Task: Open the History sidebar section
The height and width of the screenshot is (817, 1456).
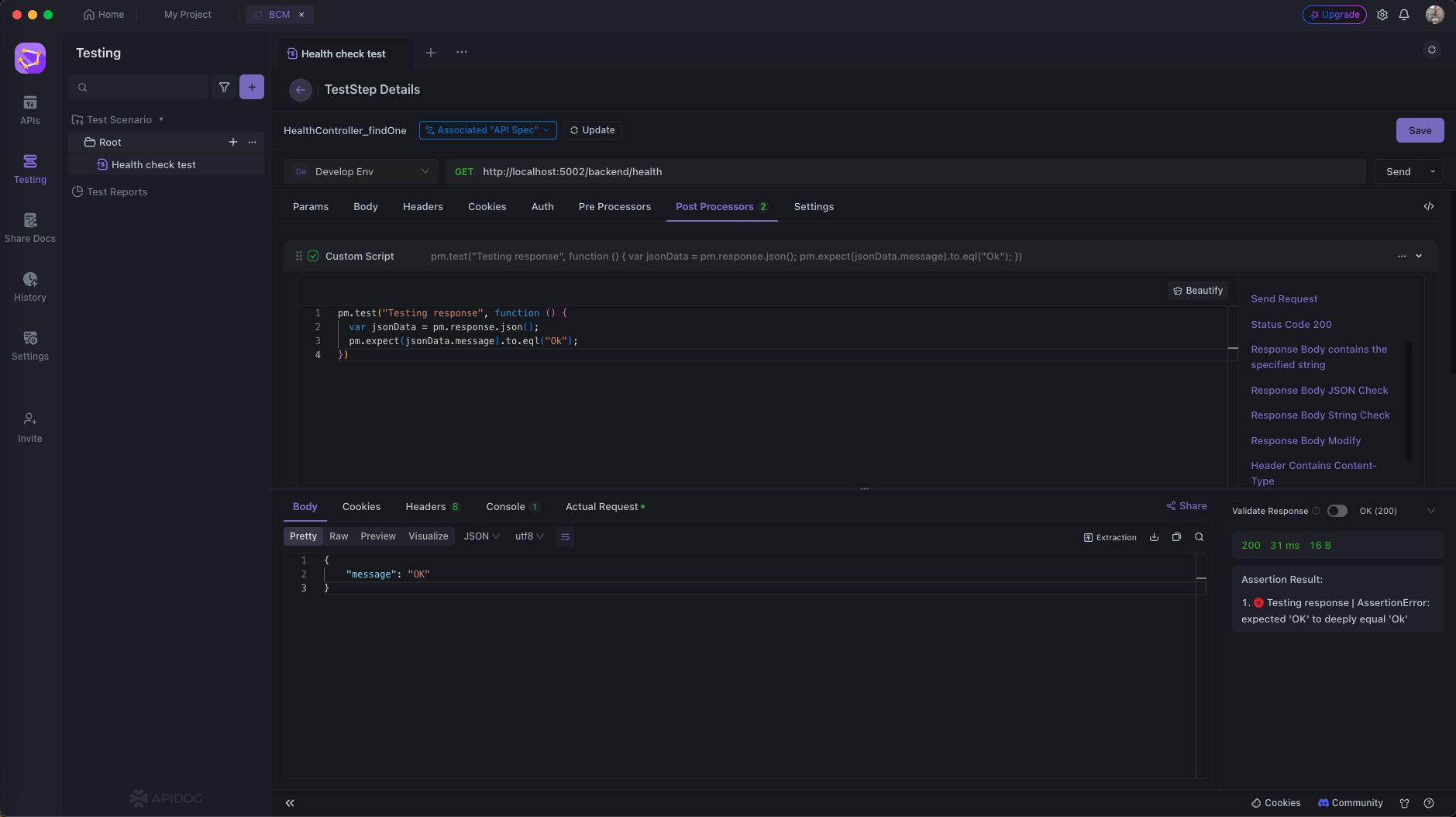Action: (x=30, y=287)
